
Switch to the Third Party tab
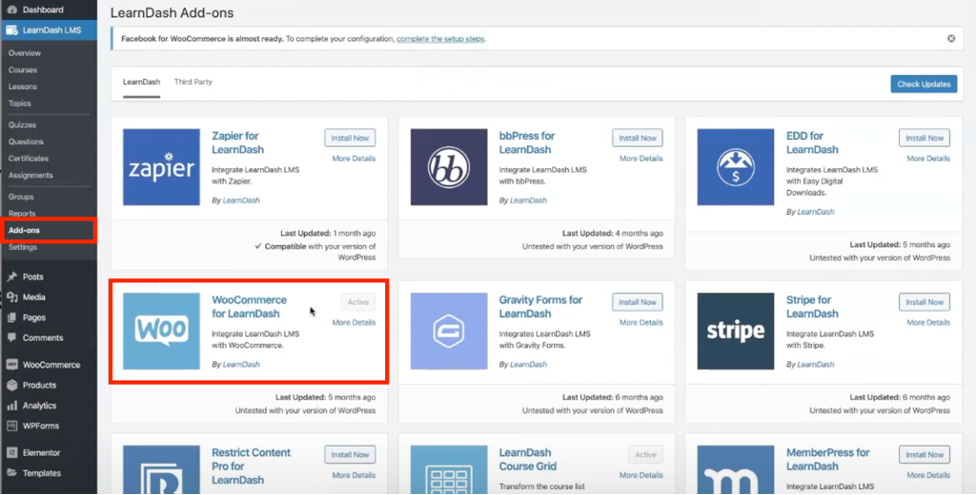tap(193, 82)
